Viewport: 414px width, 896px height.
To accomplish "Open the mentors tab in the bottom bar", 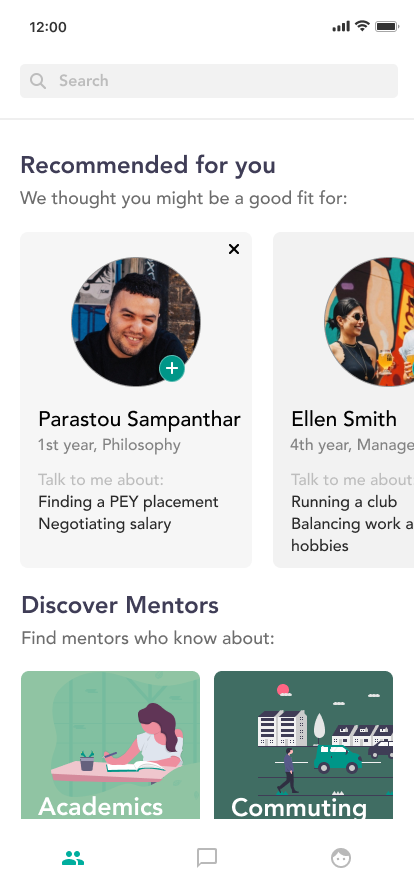I will point(73,858).
